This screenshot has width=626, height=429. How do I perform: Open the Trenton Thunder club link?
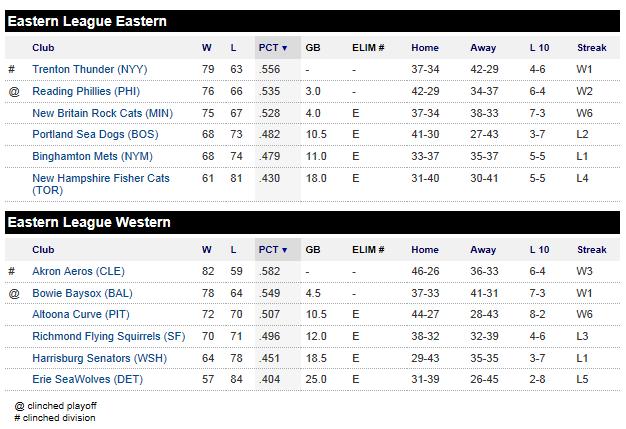click(x=90, y=69)
